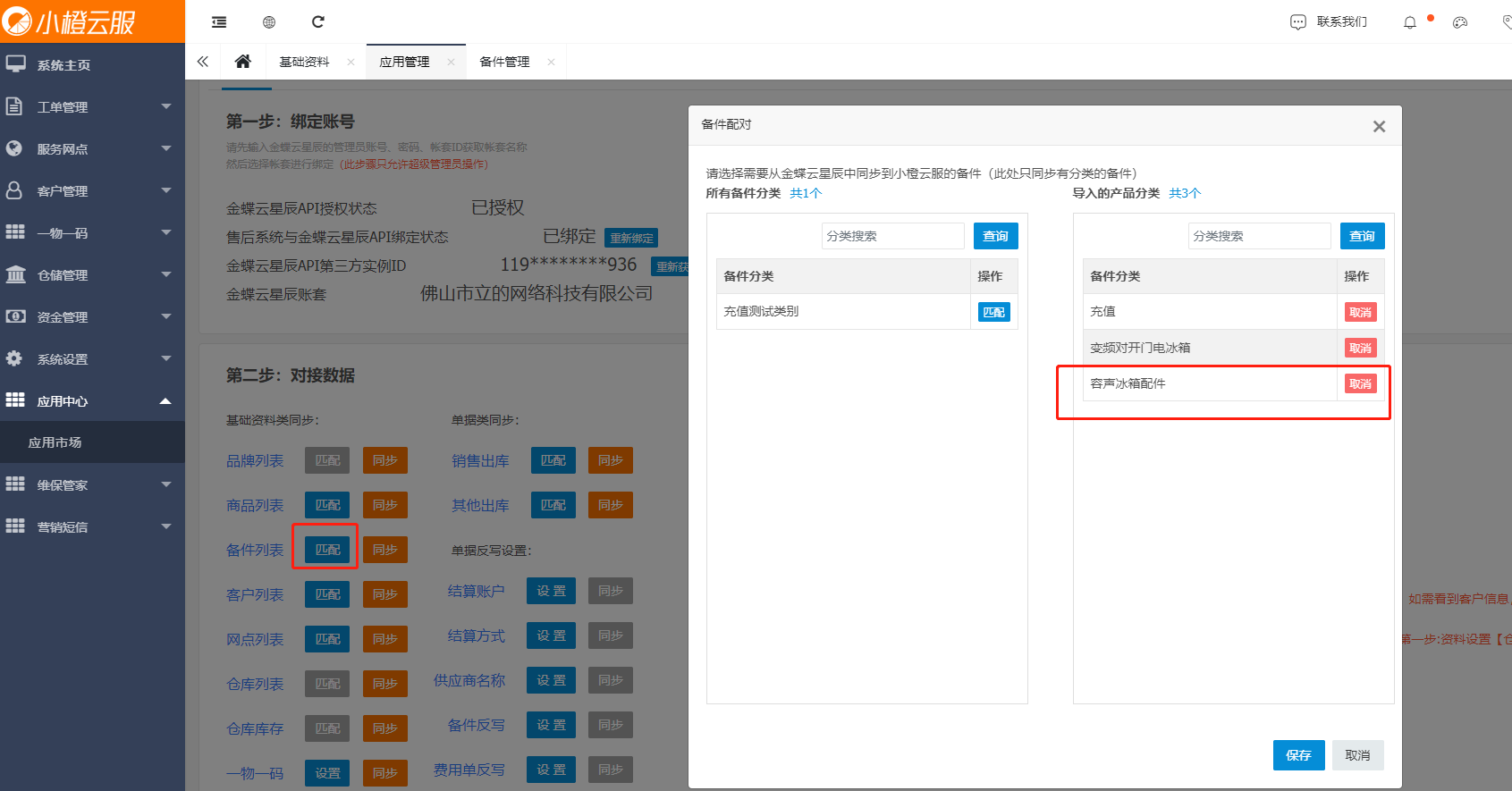This screenshot has height=791, width=1512.
Task: Toggle the sidebar menu collapse icon
Action: tap(219, 21)
